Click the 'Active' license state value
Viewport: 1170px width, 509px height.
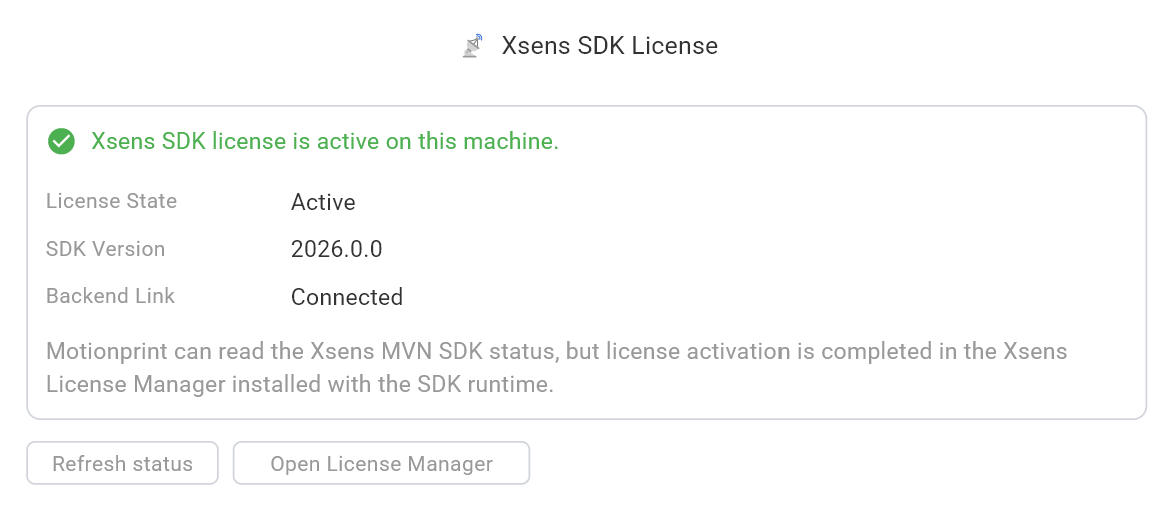point(323,202)
